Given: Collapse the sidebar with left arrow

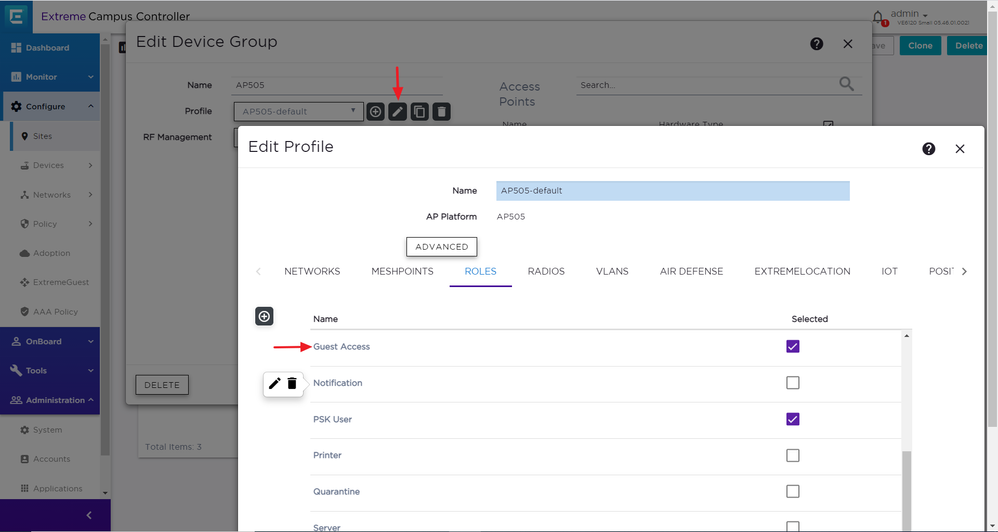Looking at the screenshot, I should click(x=89, y=515).
